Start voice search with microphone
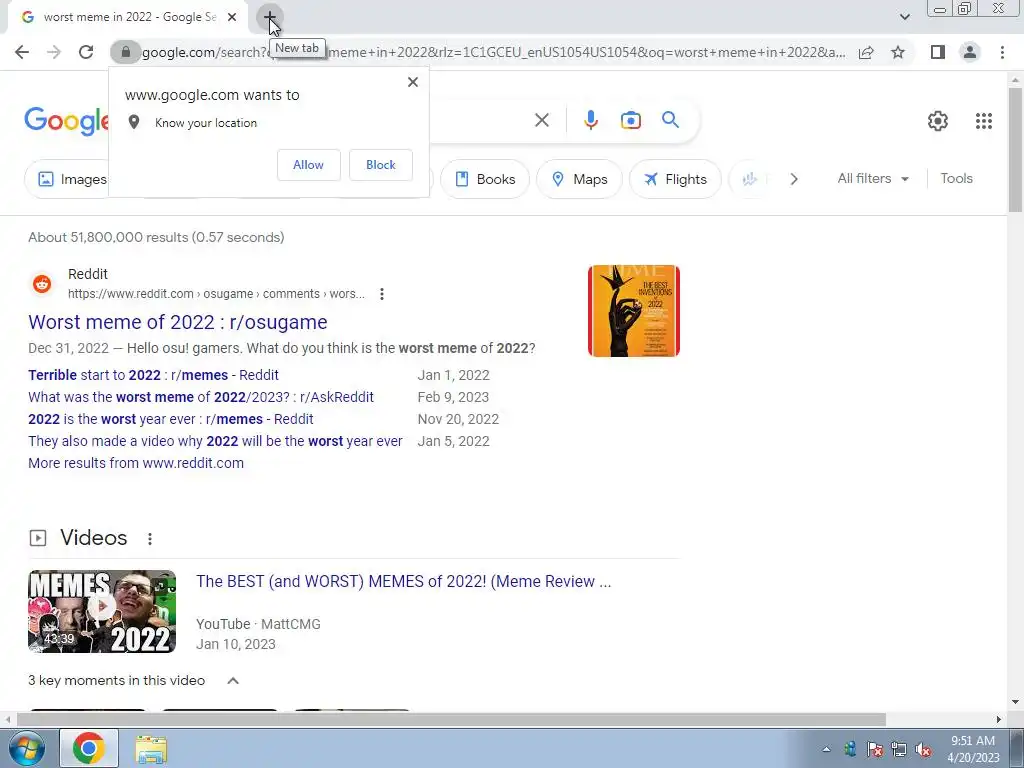Screen dimensions: 1024x768 pos(590,120)
